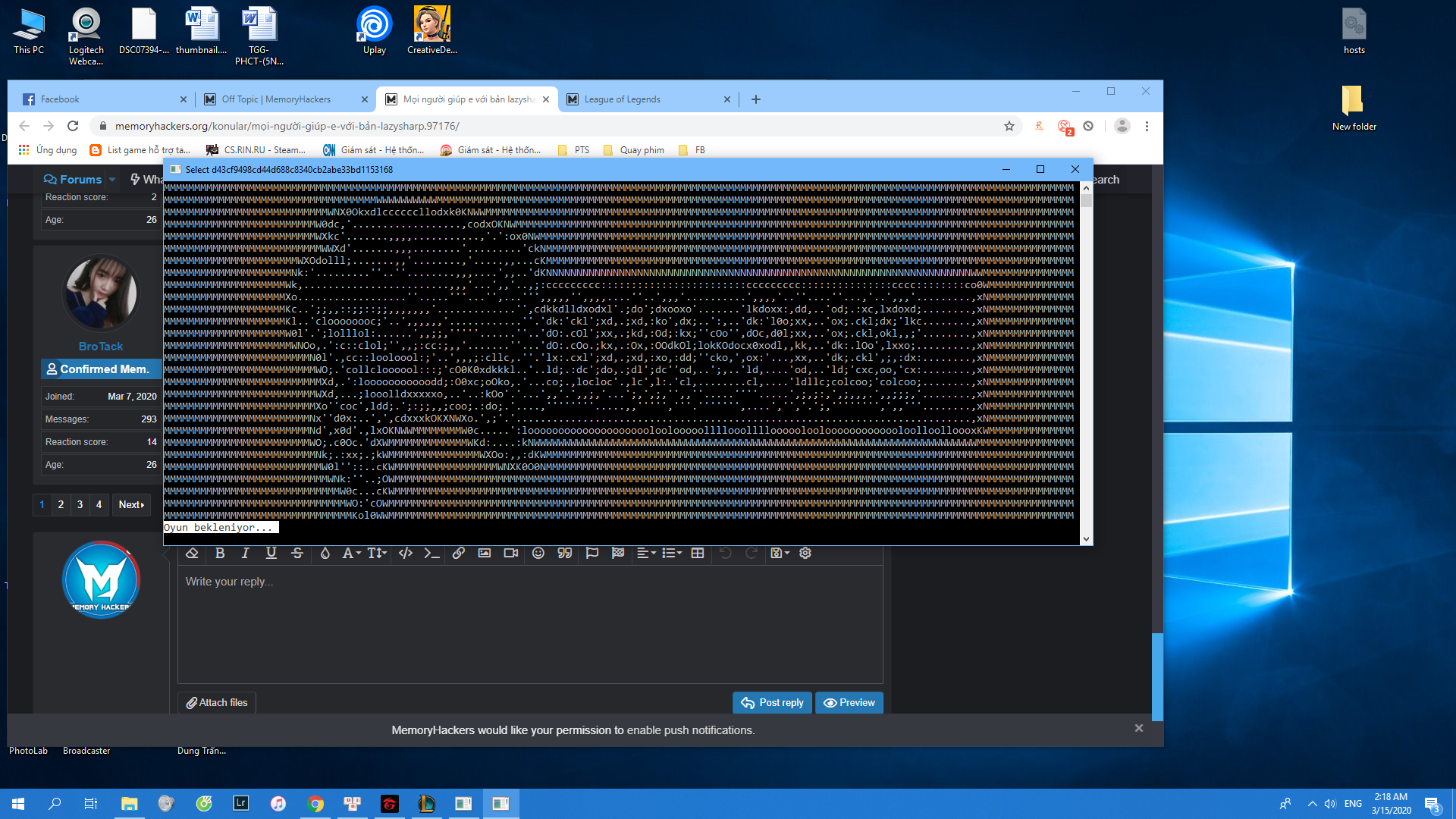The height and width of the screenshot is (819, 1456).
Task: Click the checkered flag icon in editor
Action: [x=618, y=554]
